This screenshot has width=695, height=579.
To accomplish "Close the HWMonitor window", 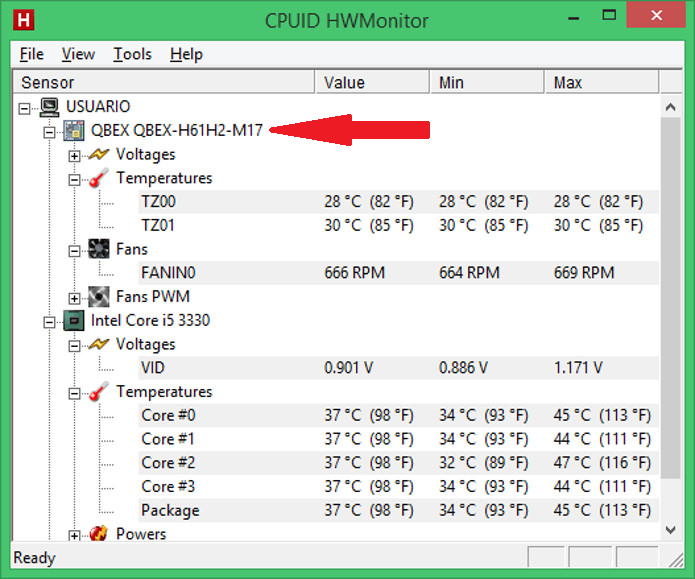I will pos(656,15).
